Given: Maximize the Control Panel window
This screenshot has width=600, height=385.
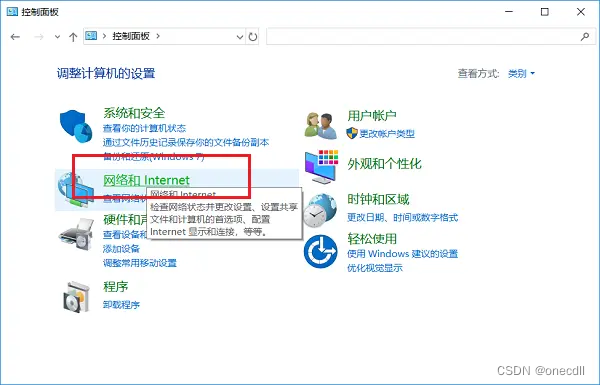Looking at the screenshot, I should click(x=545, y=12).
